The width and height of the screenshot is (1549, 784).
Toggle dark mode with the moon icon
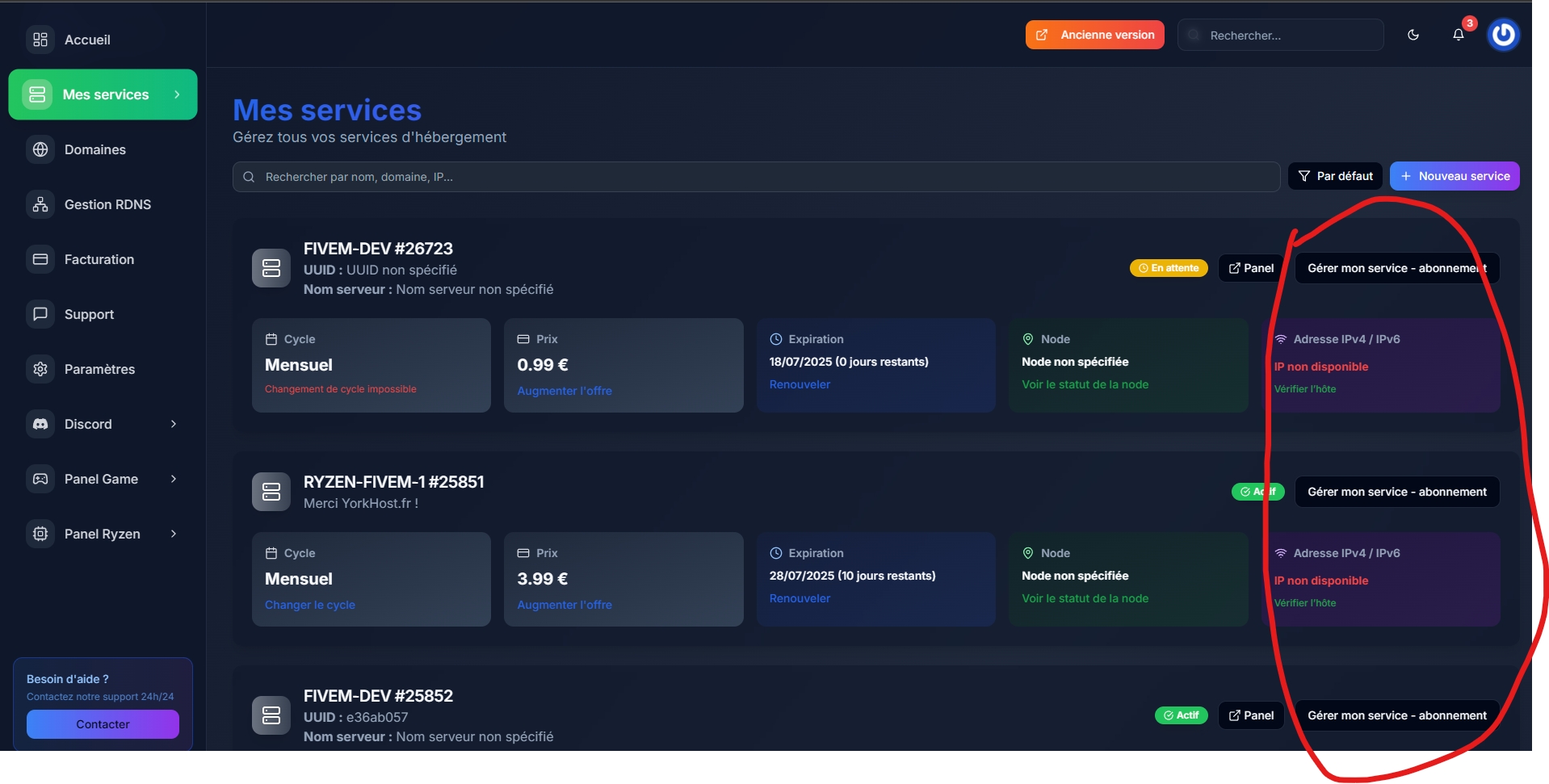click(1413, 35)
